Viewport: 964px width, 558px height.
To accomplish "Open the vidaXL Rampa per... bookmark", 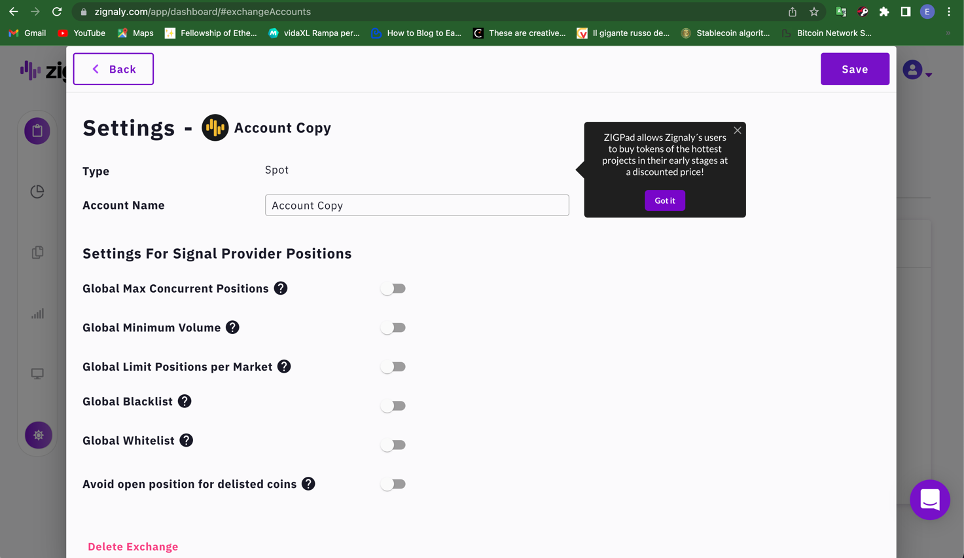I will 314,33.
